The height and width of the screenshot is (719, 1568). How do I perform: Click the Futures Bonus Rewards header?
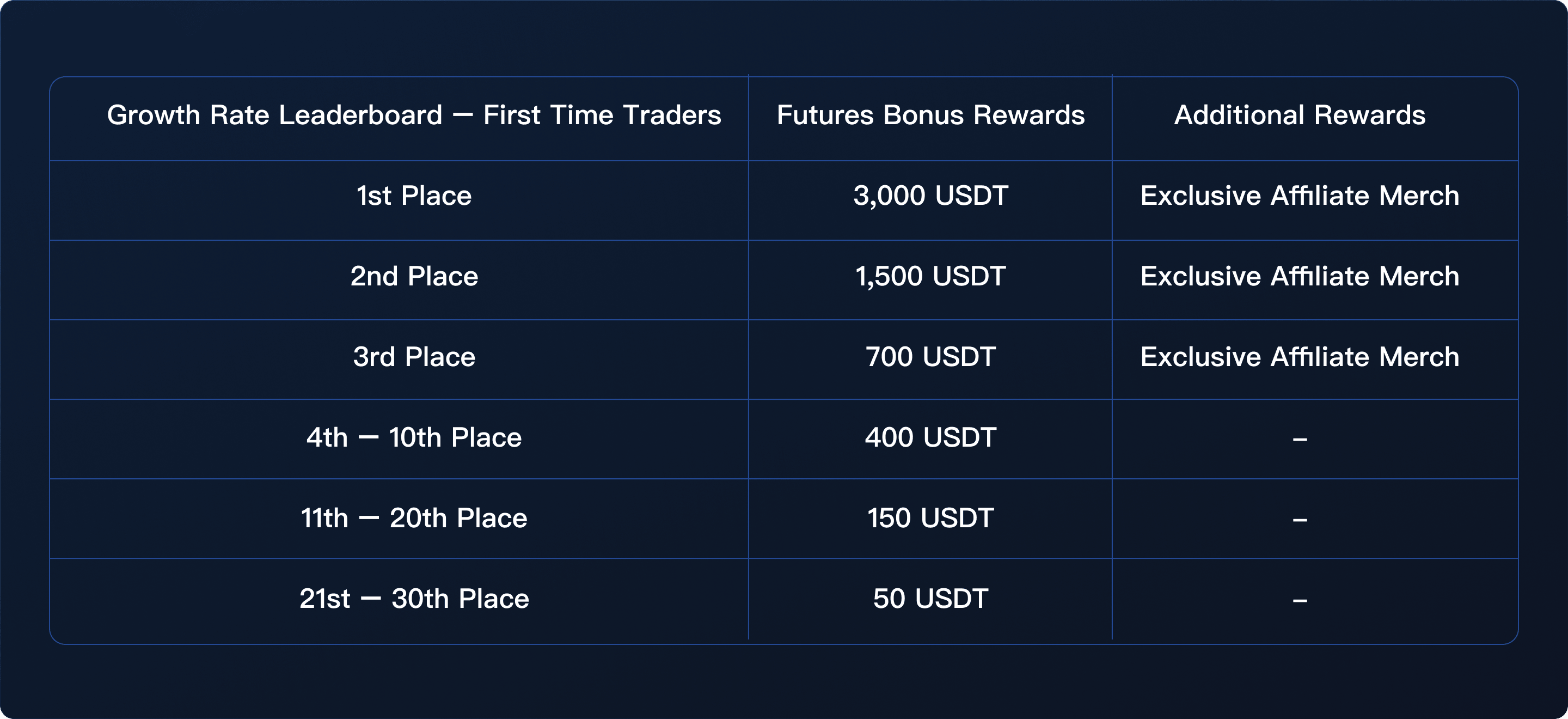(x=930, y=115)
